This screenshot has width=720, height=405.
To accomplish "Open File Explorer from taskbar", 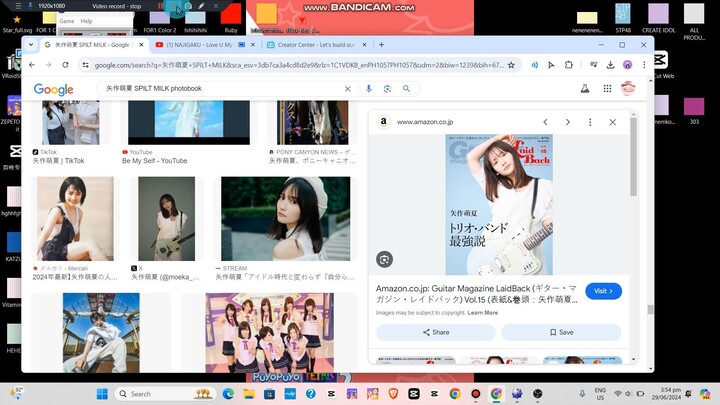I will coord(249,394).
